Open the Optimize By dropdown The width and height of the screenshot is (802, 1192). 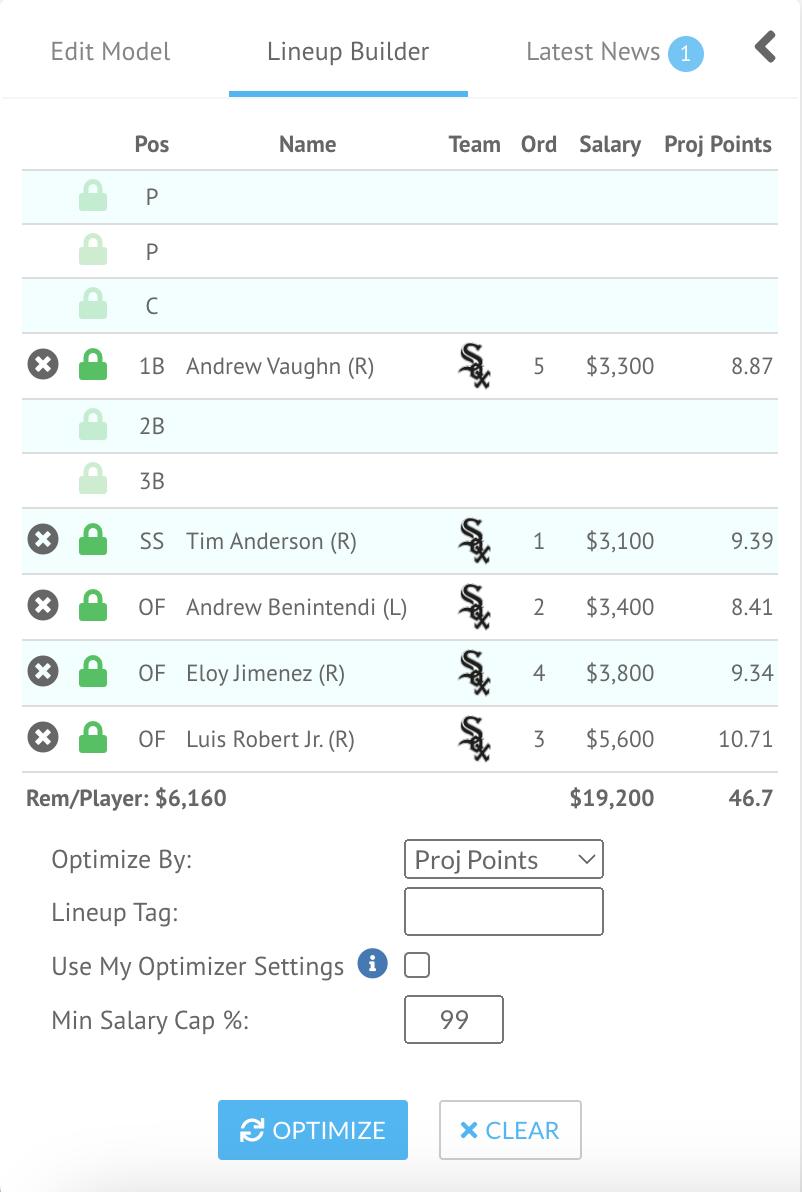click(x=503, y=860)
